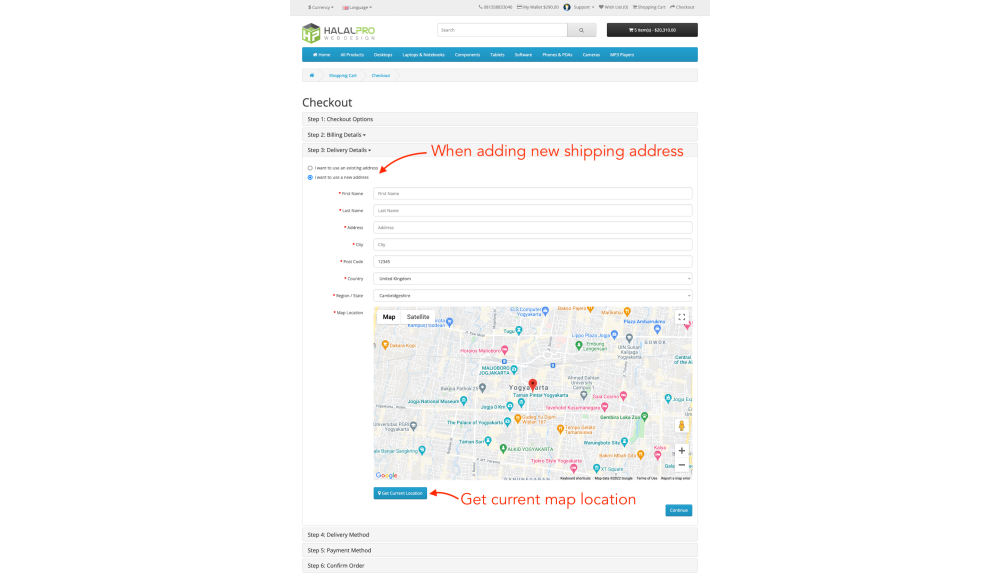Select 'I want to use an existing address'
The height and width of the screenshot is (585, 1000).
point(310,168)
